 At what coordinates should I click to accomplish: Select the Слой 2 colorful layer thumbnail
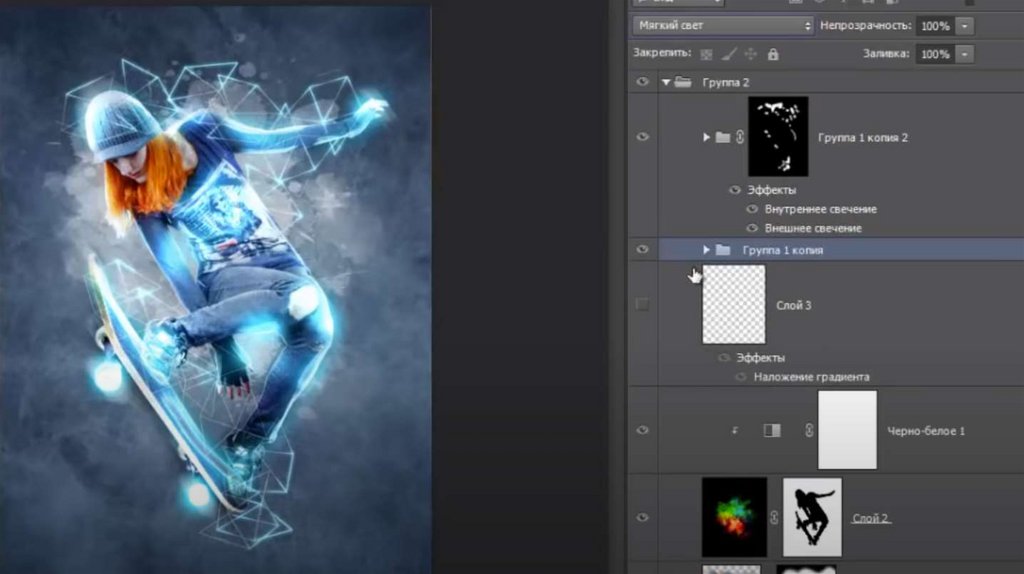pyautogui.click(x=734, y=517)
